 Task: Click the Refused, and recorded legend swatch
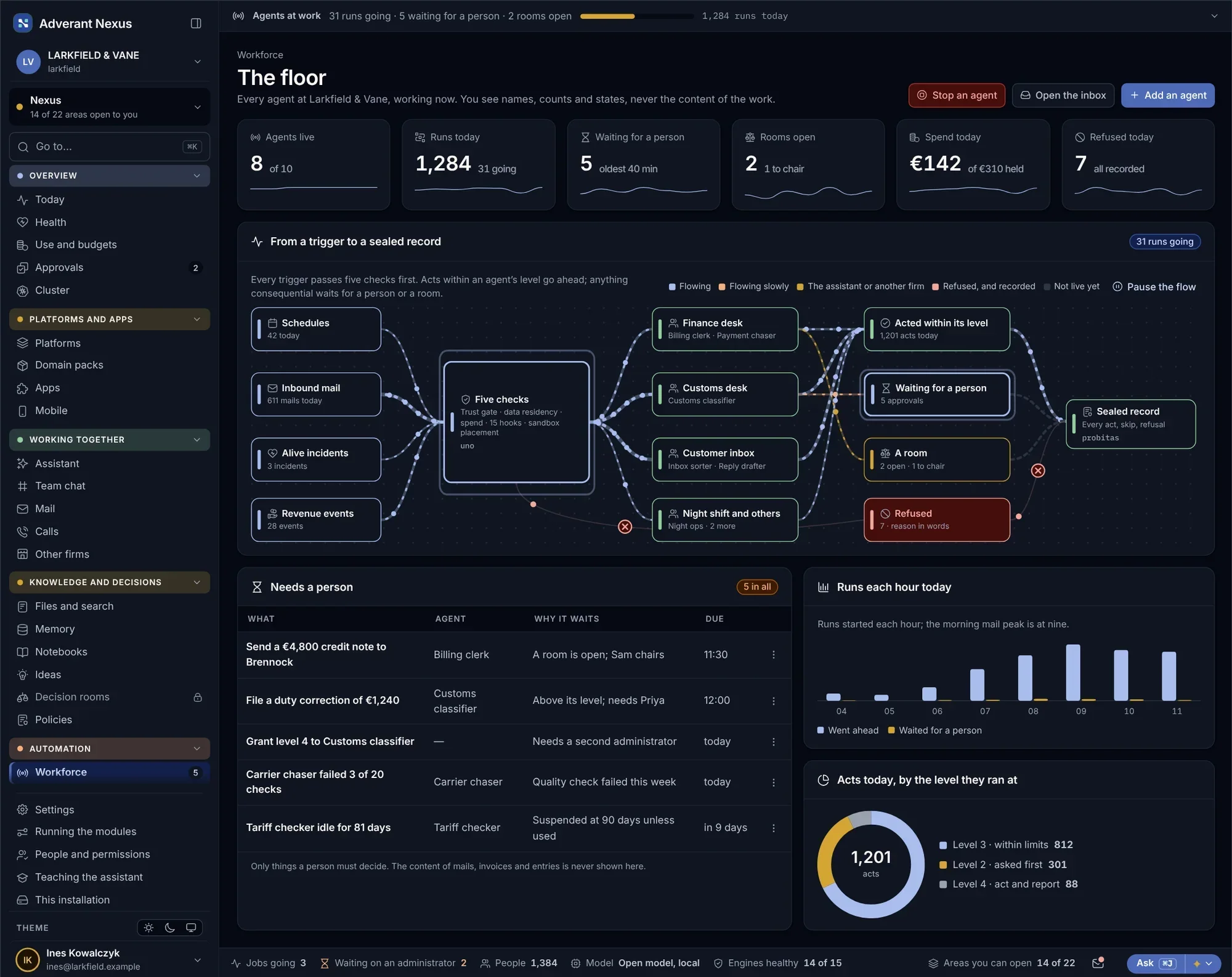pos(935,287)
